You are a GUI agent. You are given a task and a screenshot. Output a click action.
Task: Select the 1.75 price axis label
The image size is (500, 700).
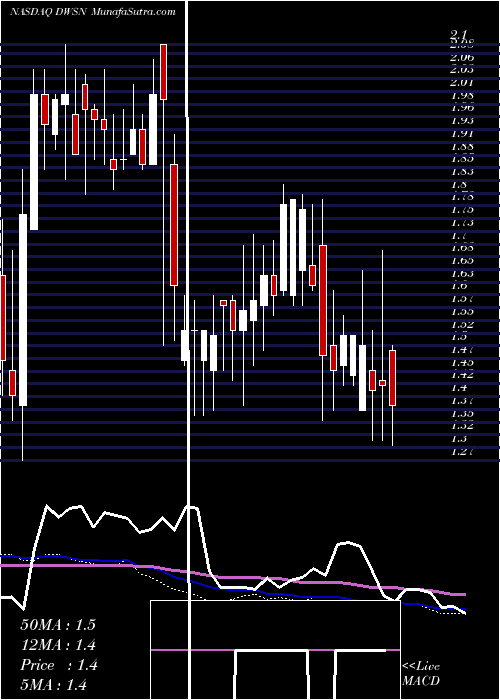(462, 209)
